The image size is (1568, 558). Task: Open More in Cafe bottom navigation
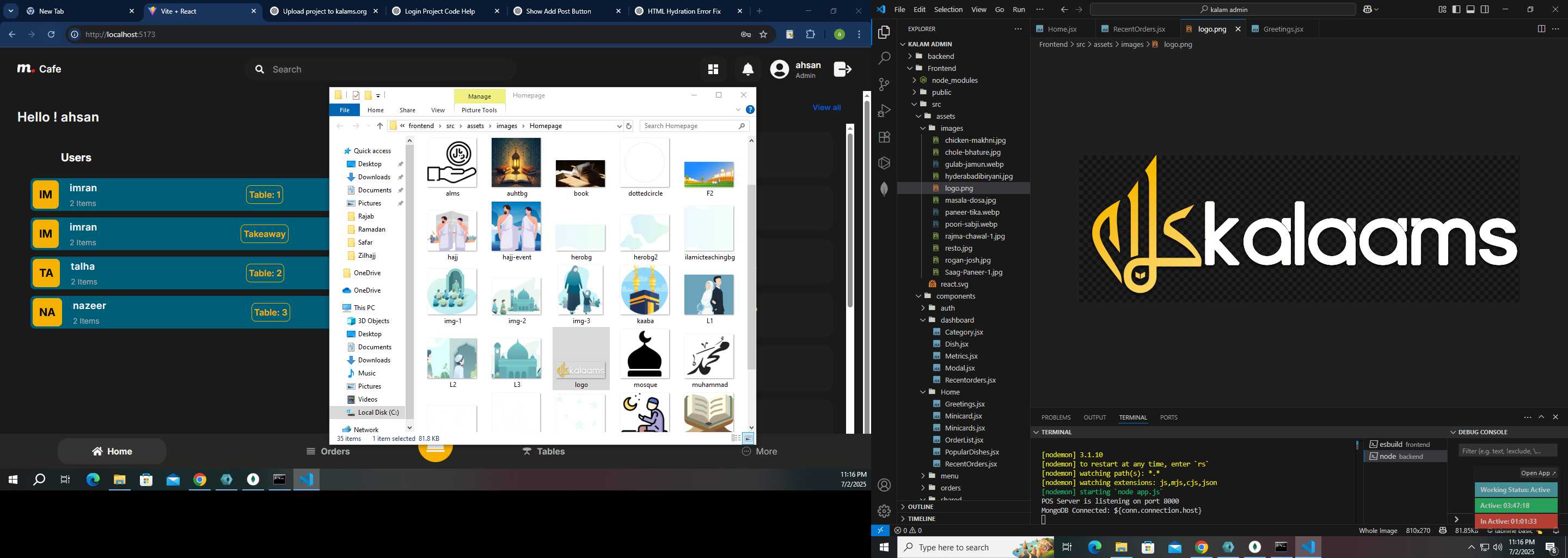point(759,451)
